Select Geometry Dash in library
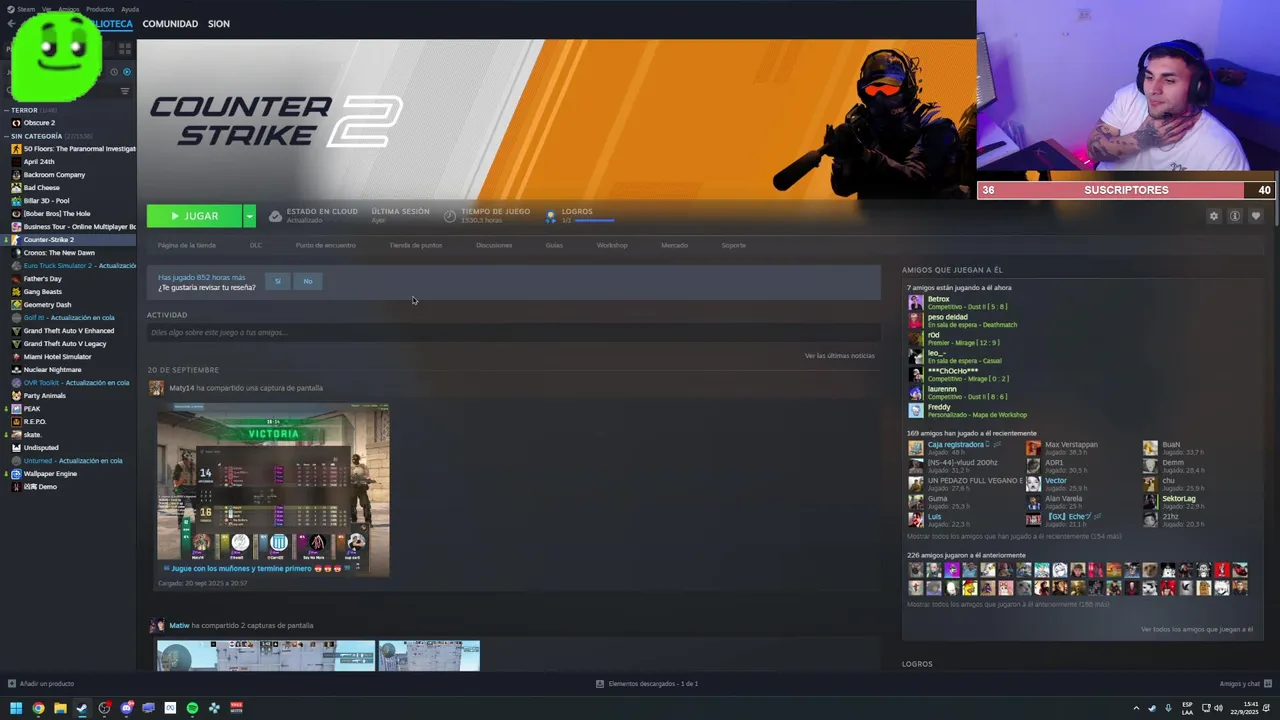 [47, 305]
